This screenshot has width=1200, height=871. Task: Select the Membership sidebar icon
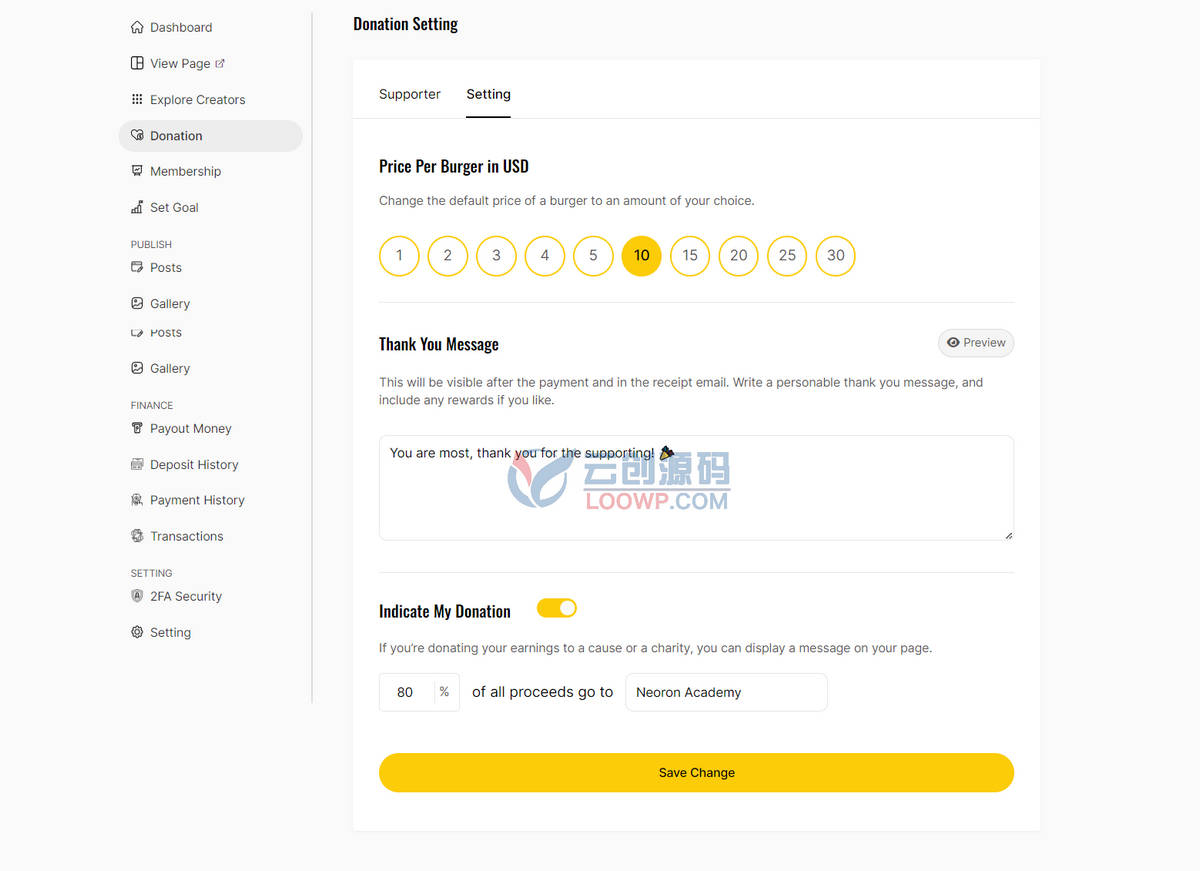(137, 171)
